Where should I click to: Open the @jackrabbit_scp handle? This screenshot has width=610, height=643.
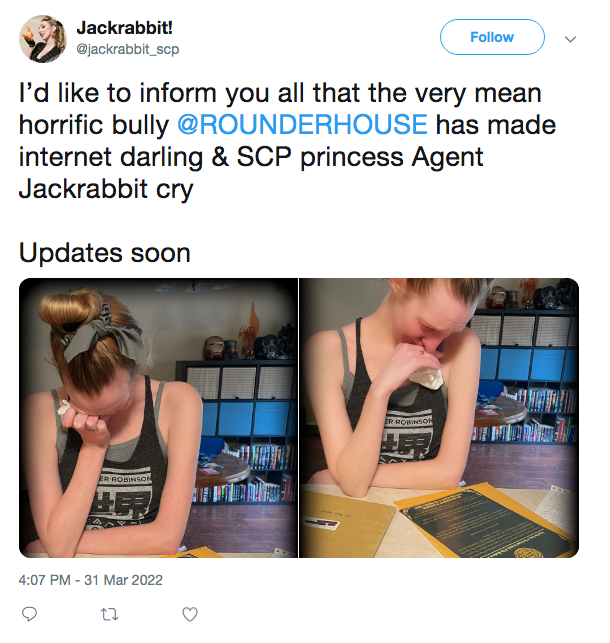point(128,50)
